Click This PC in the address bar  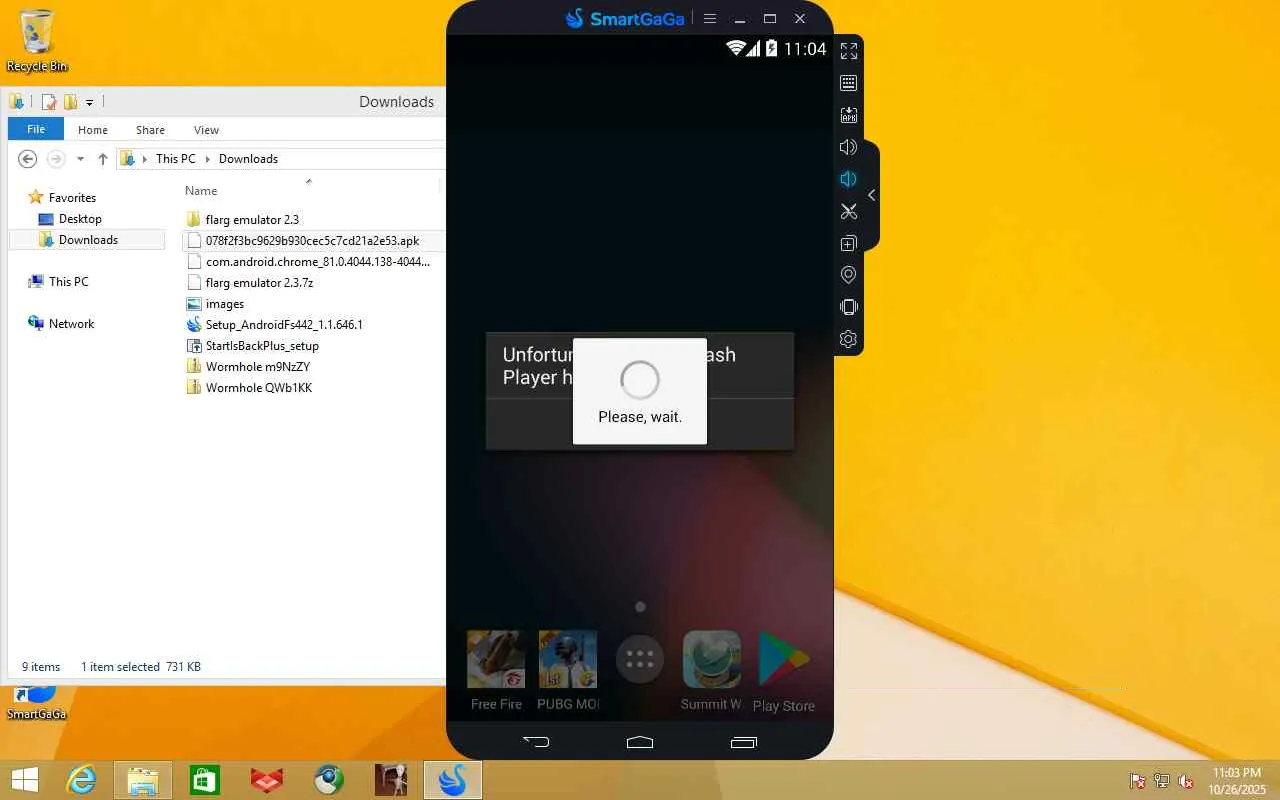(x=176, y=159)
